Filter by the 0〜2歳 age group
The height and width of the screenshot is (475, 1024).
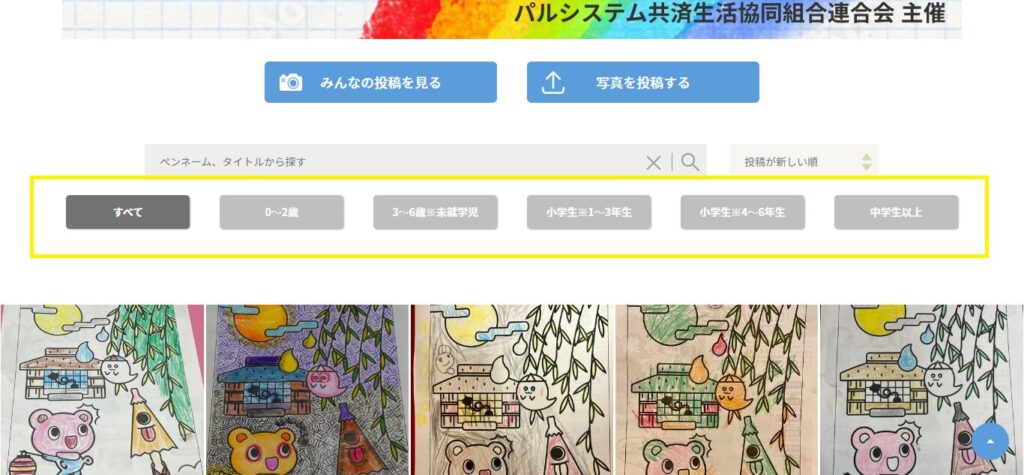pyautogui.click(x=281, y=212)
